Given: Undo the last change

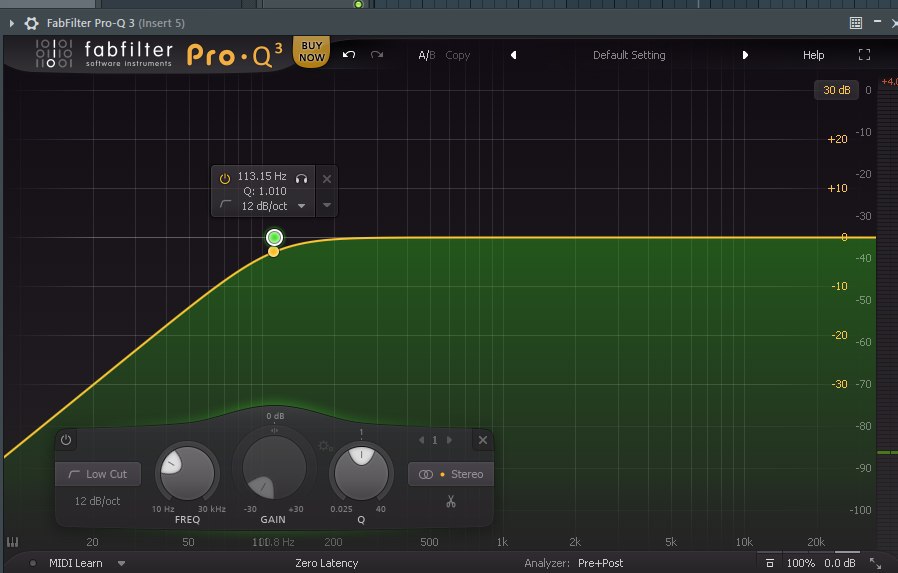Looking at the screenshot, I should 349,54.
